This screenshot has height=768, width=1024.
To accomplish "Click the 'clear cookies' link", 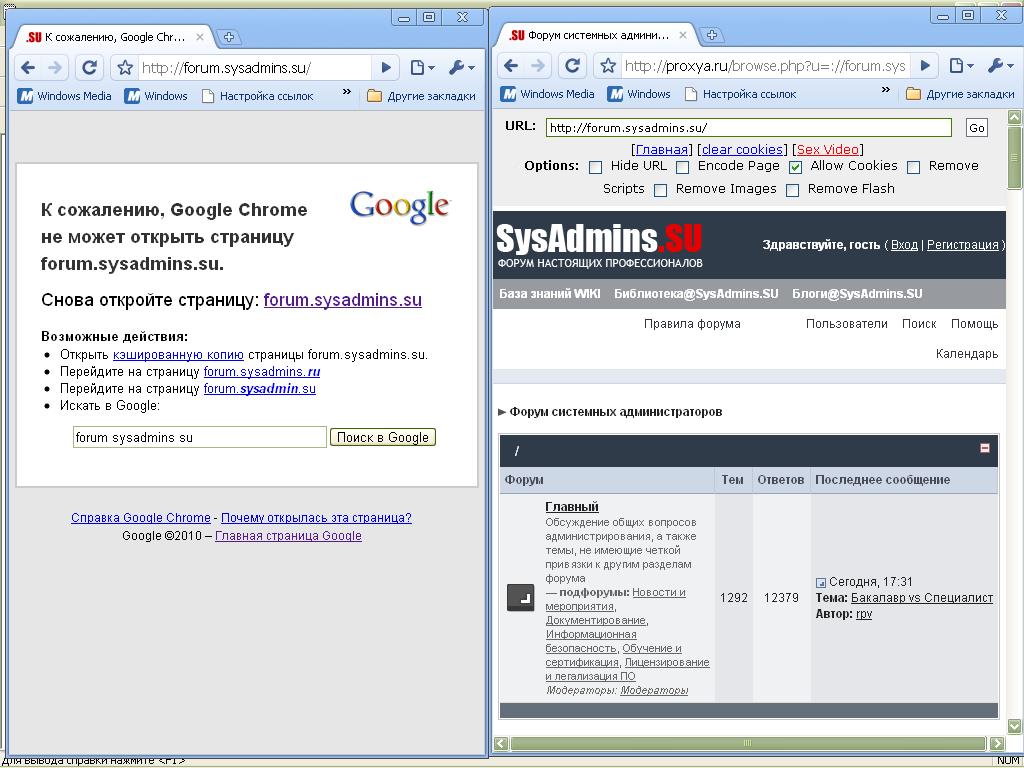I will 742,150.
